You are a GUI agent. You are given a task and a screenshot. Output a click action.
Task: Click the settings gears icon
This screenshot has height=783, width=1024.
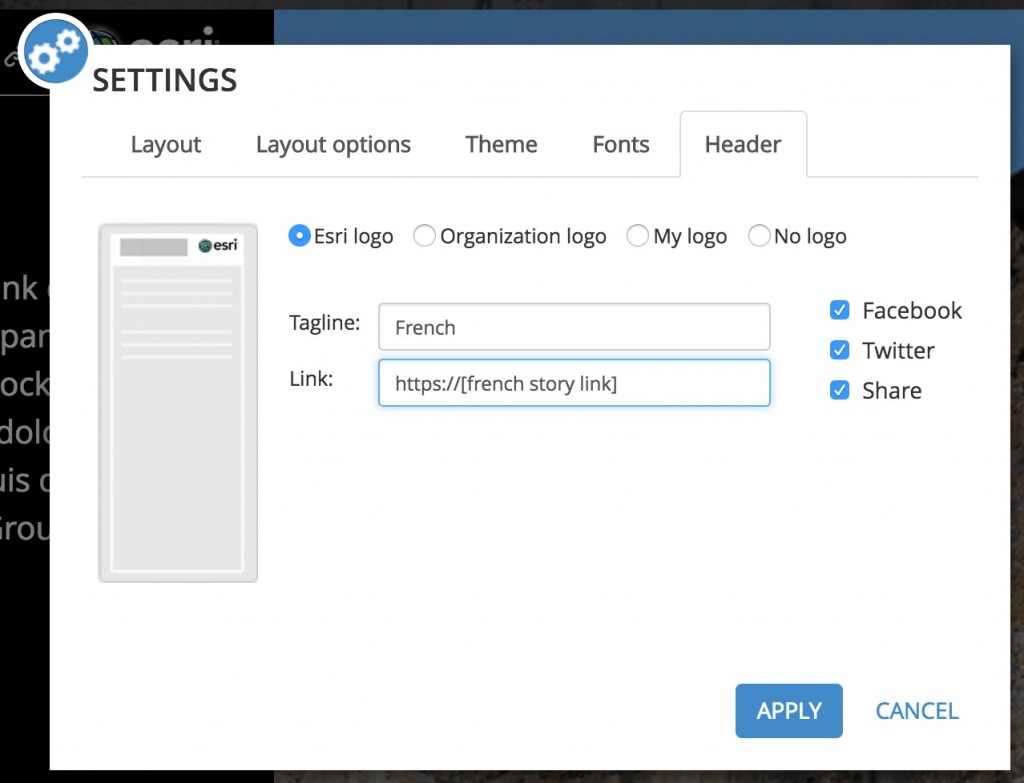(54, 53)
